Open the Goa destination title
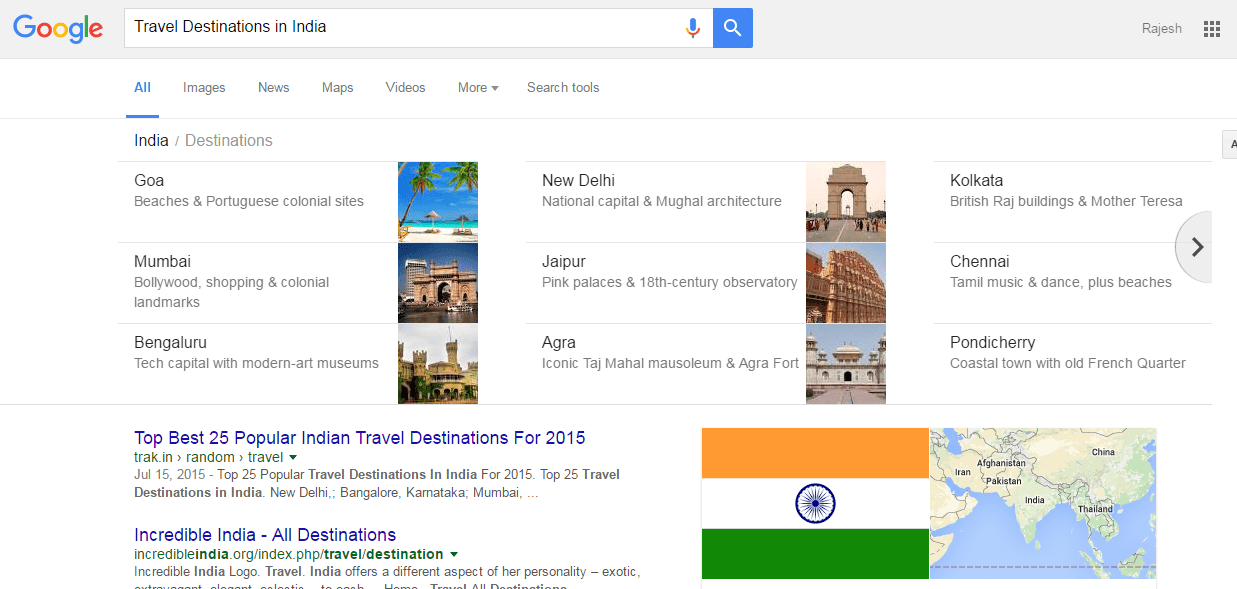The width and height of the screenshot is (1237, 589). click(149, 181)
